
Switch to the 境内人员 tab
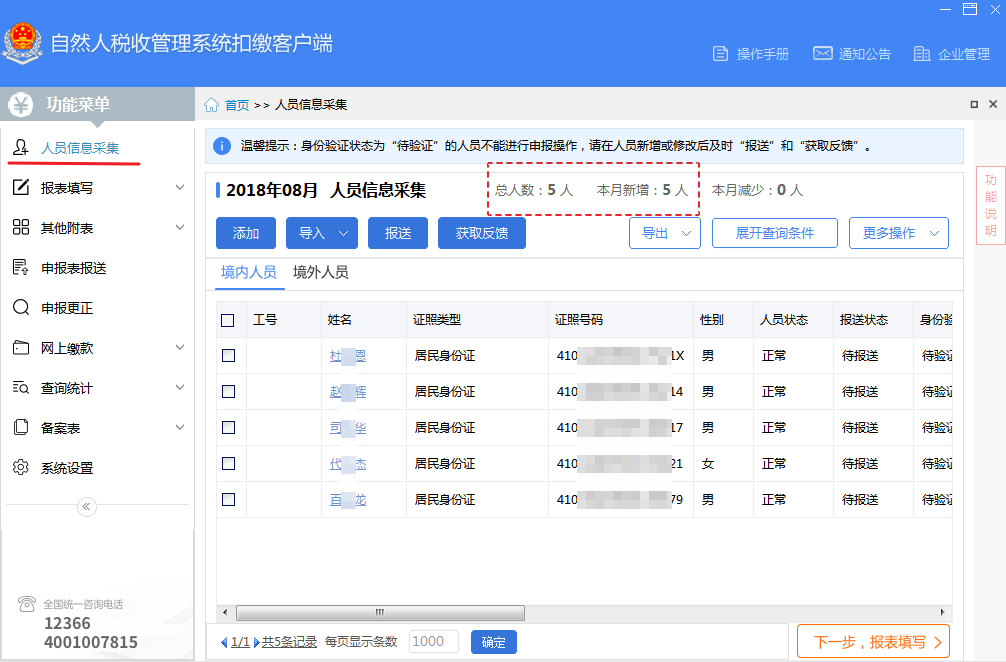click(x=249, y=272)
